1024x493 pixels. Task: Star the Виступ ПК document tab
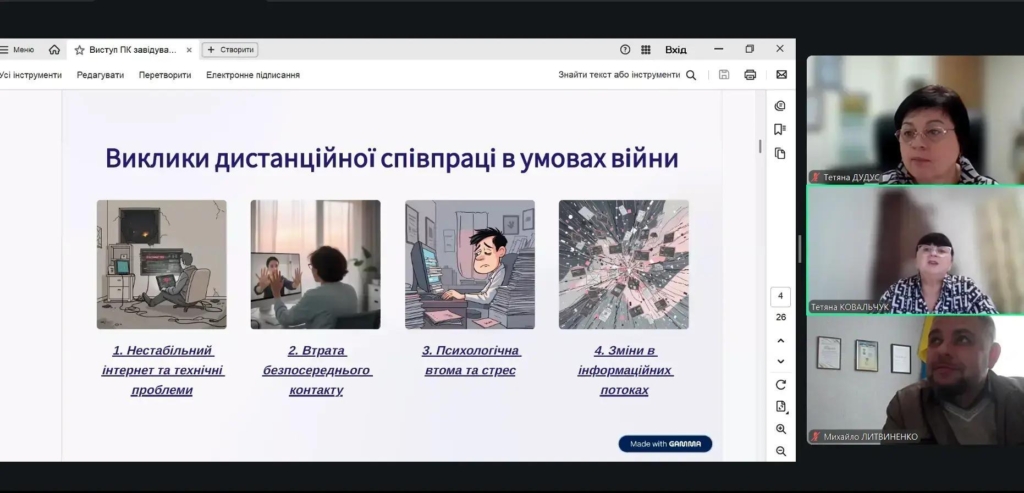click(x=80, y=50)
